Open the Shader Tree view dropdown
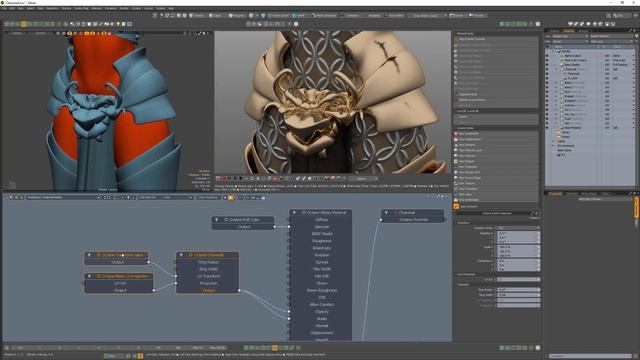 click(569, 36)
